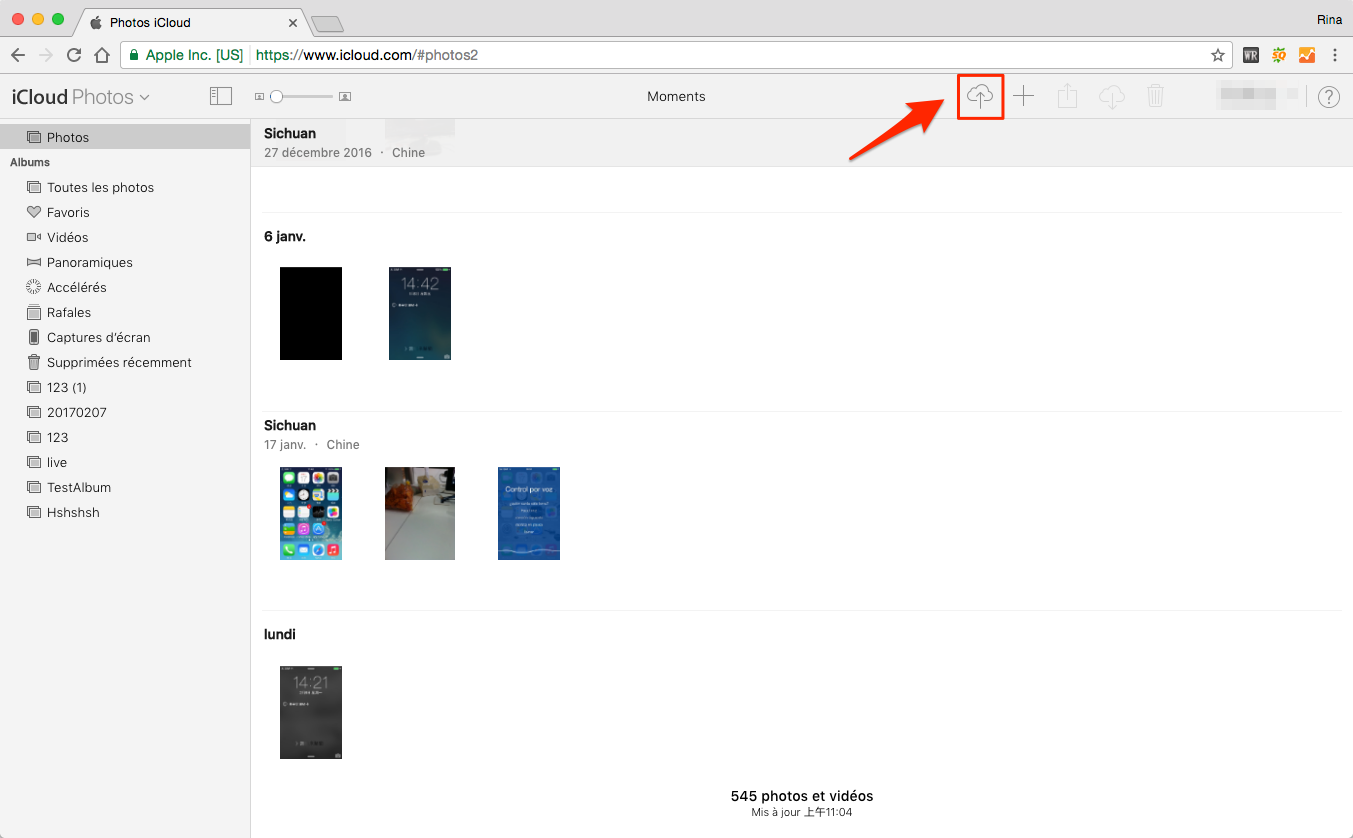Click the small thumbnails zoom-out icon
The height and width of the screenshot is (838, 1353).
point(259,97)
